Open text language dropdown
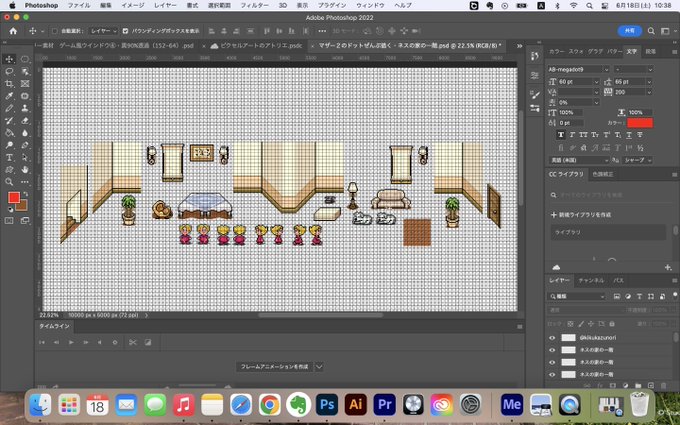 [579, 160]
